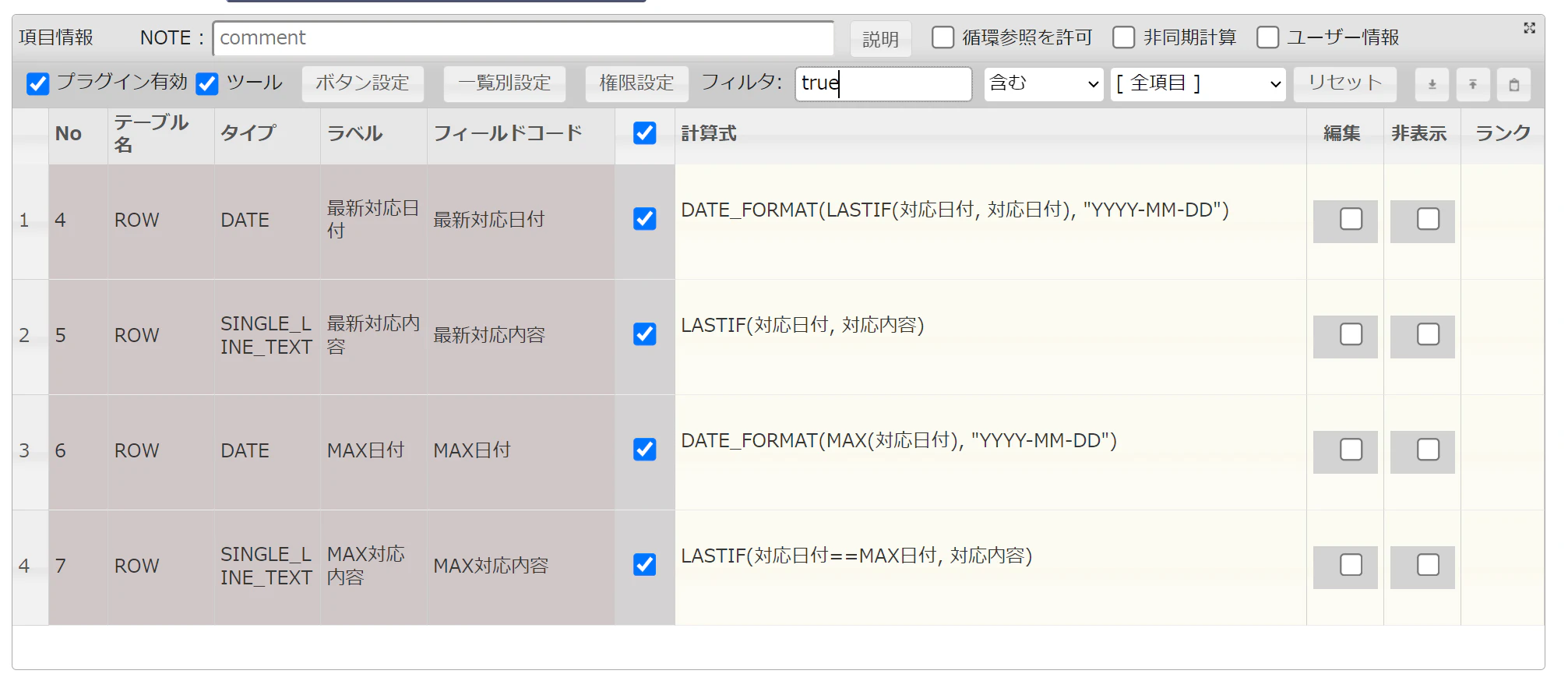Open 権限設定 permissions settings
The width and height of the screenshot is (1568, 681).
click(637, 83)
